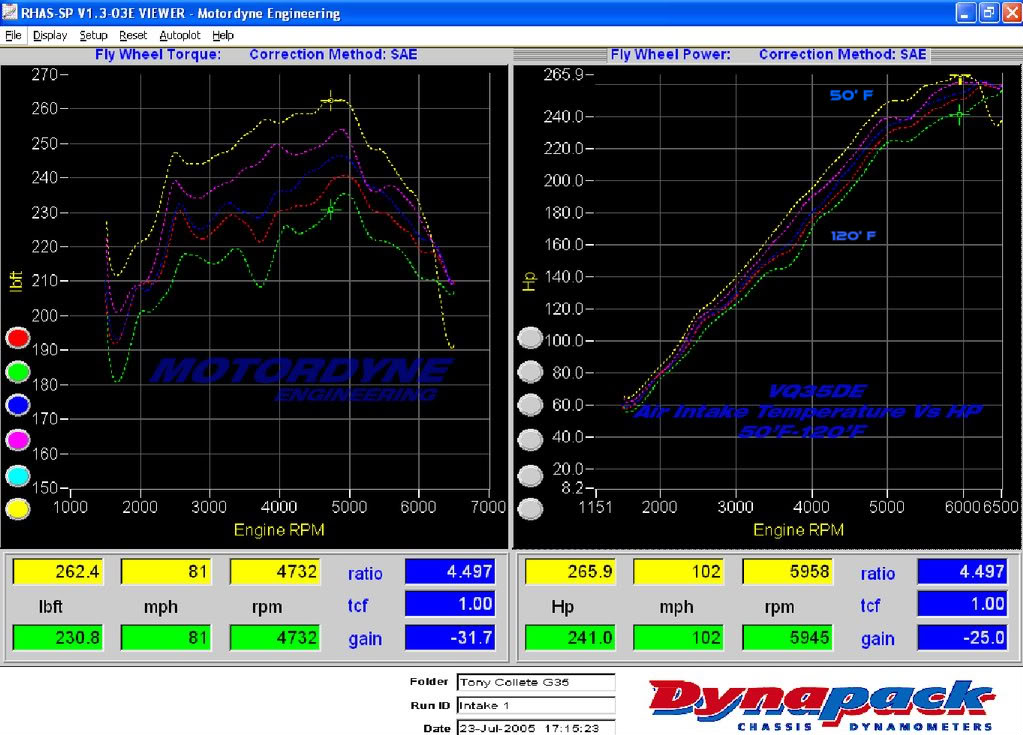Click the 50' F curve annotation
The height and width of the screenshot is (735, 1023).
point(851,95)
